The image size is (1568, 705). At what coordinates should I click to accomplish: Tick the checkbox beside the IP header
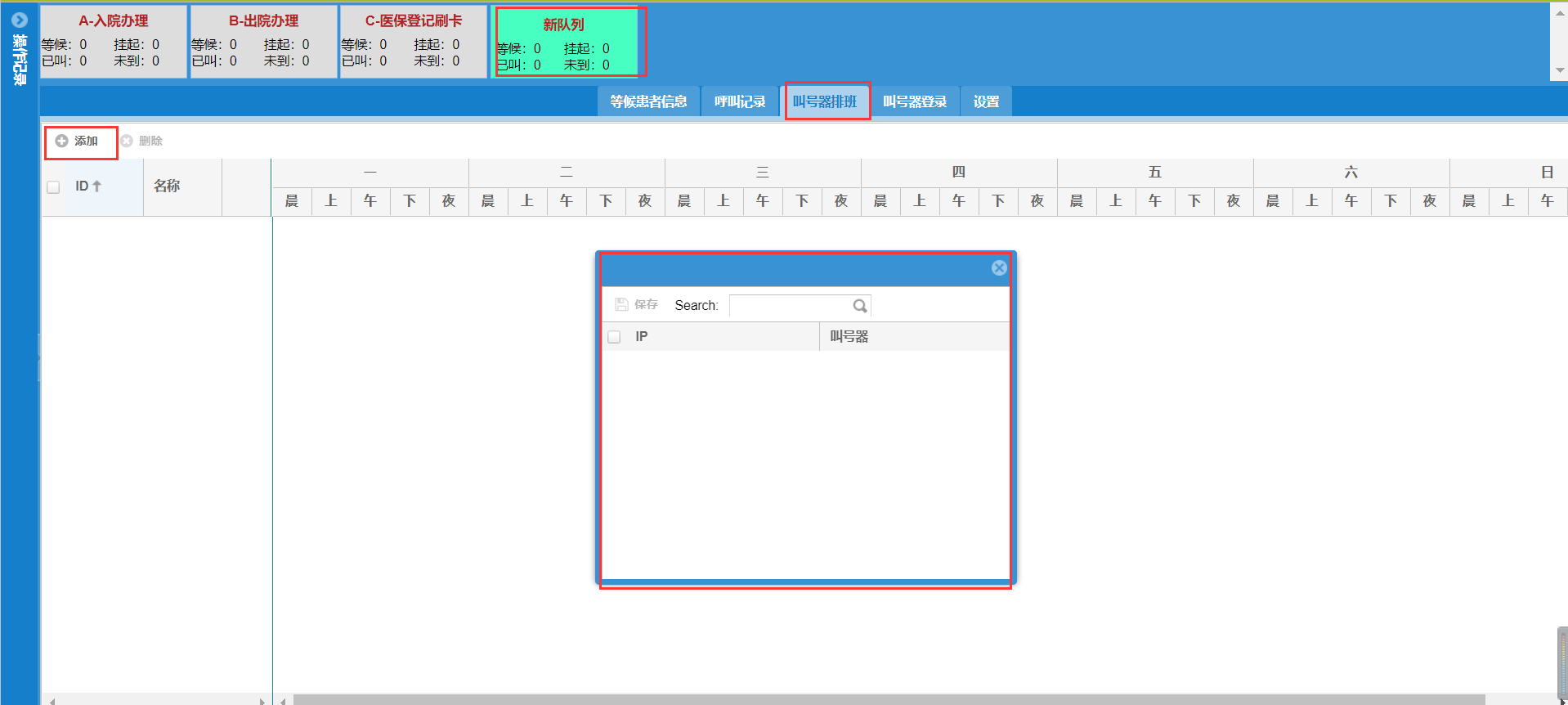click(x=614, y=337)
